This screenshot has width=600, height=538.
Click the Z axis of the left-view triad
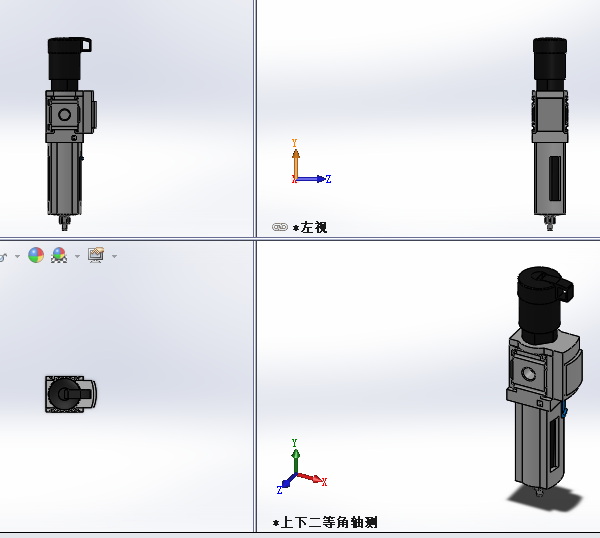point(314,179)
